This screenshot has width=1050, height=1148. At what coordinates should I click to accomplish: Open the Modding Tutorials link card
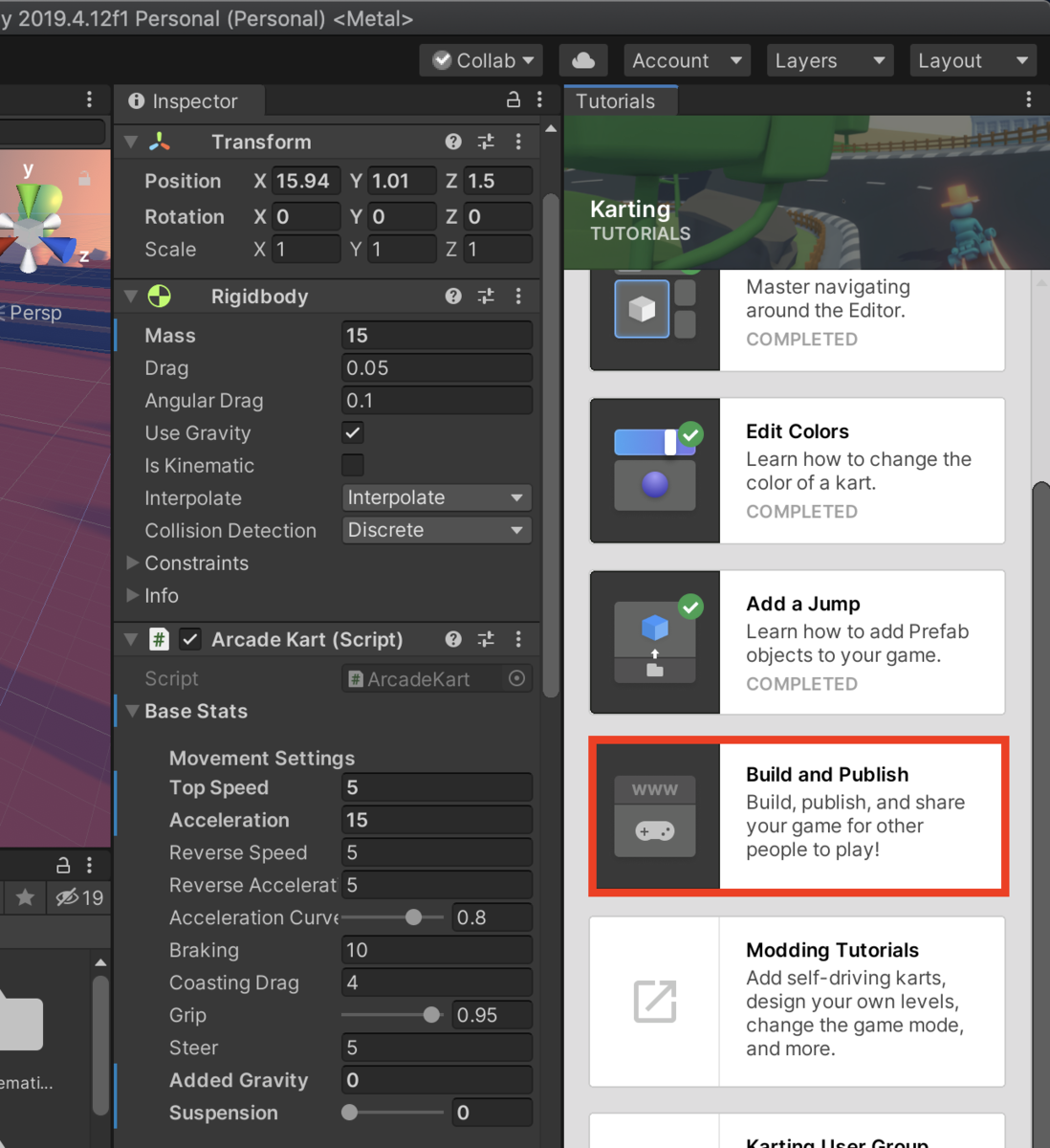click(x=798, y=1002)
